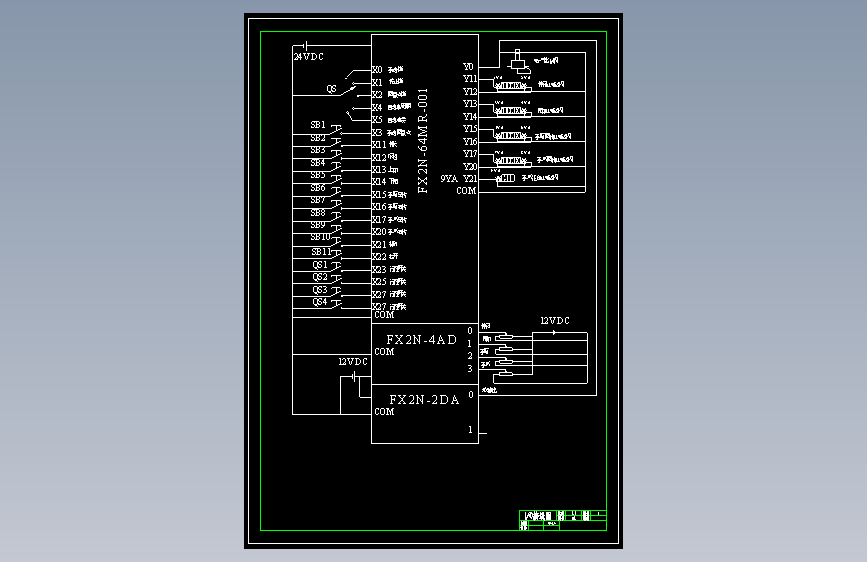
Task: Click the QS3 switch label
Action: point(320,289)
